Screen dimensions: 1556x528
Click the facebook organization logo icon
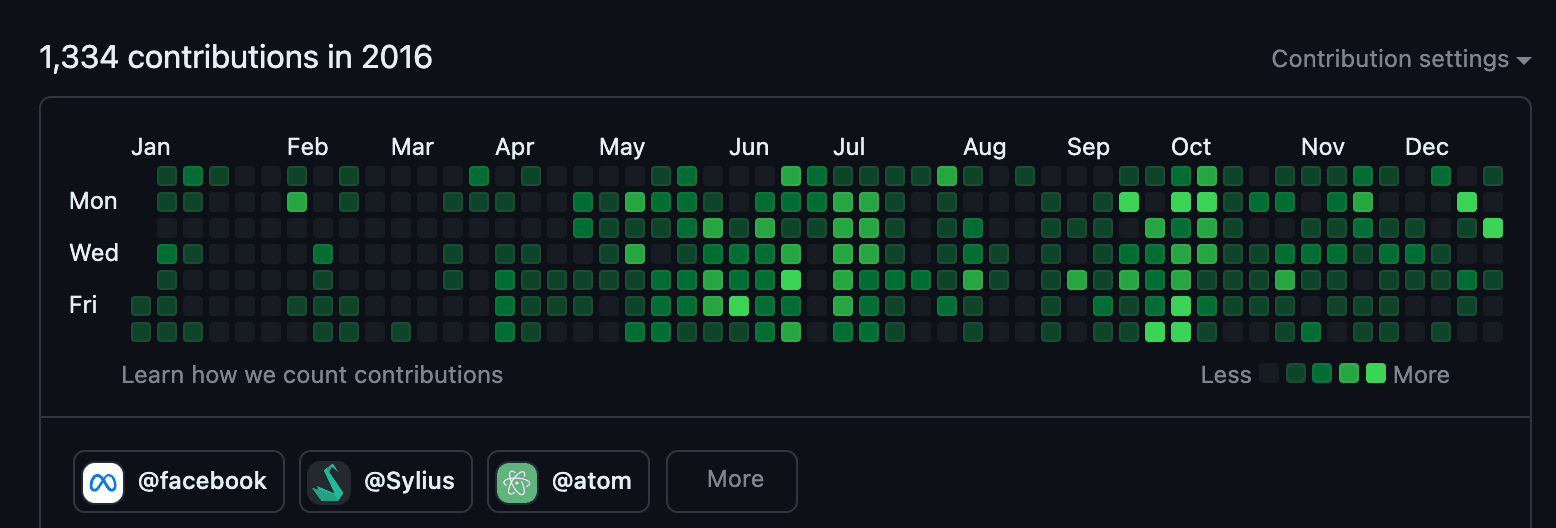point(103,482)
